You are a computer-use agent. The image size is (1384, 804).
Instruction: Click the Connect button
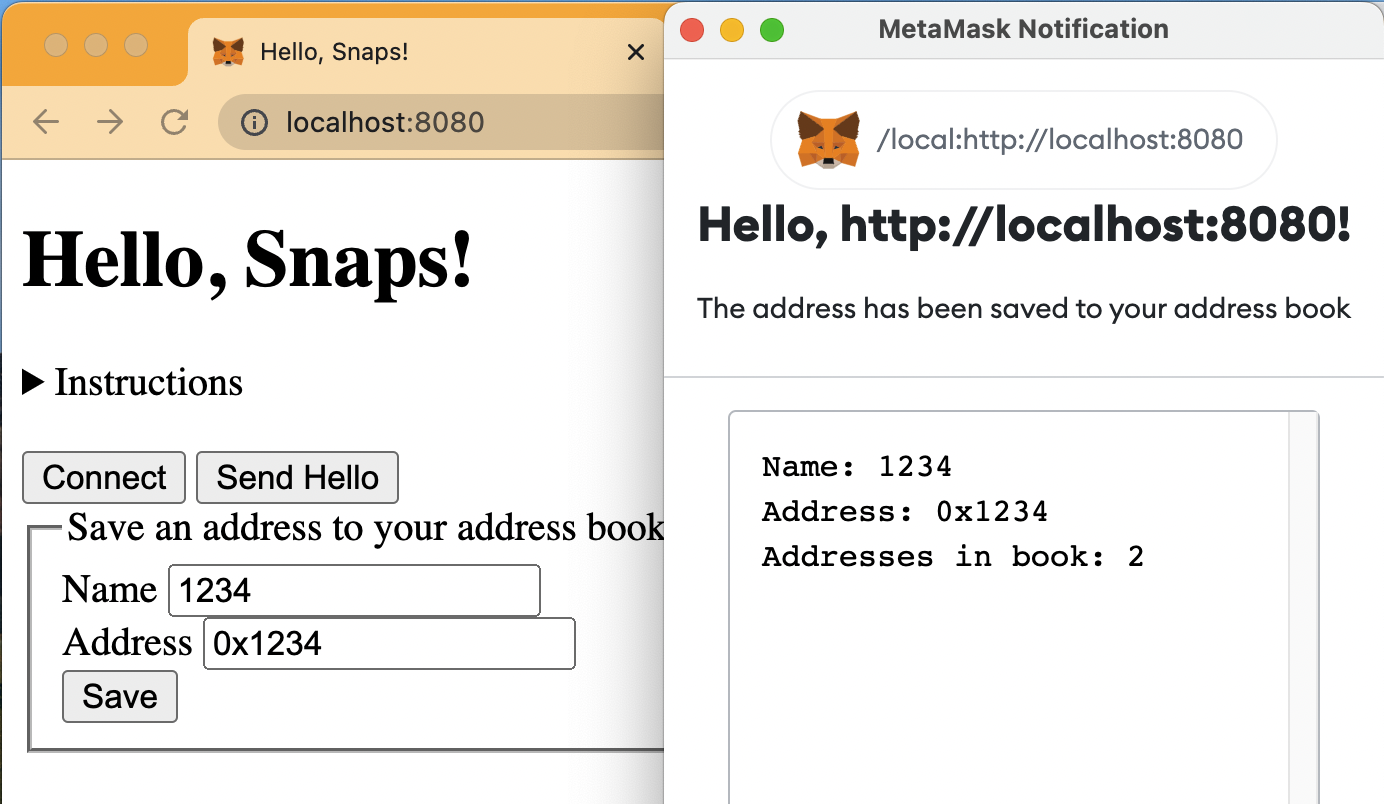point(104,477)
